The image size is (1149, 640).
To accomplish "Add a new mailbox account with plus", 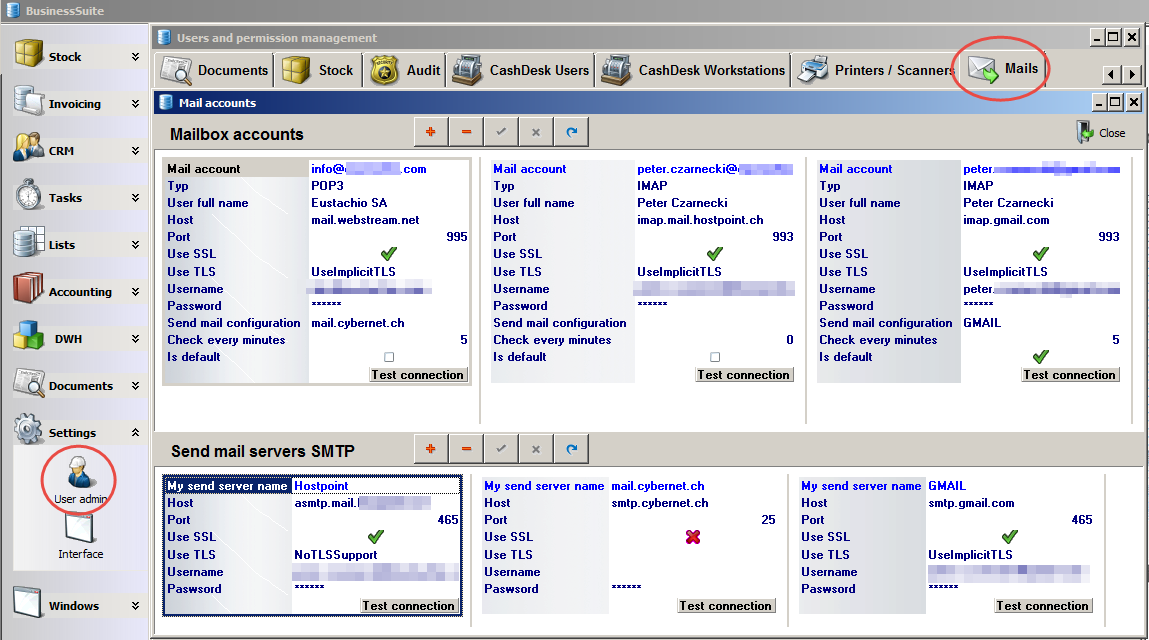I will (431, 132).
